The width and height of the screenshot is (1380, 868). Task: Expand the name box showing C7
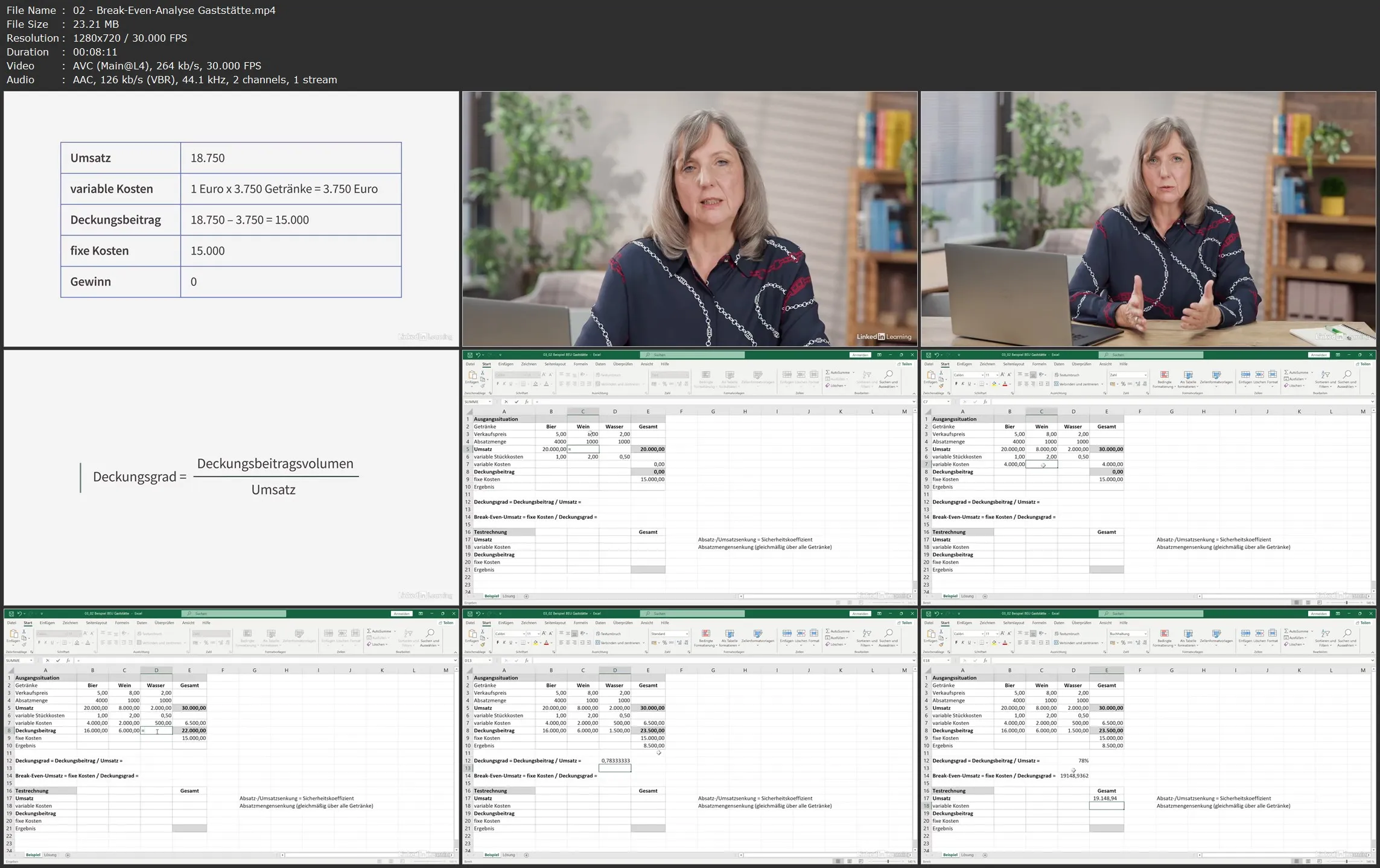tap(949, 402)
